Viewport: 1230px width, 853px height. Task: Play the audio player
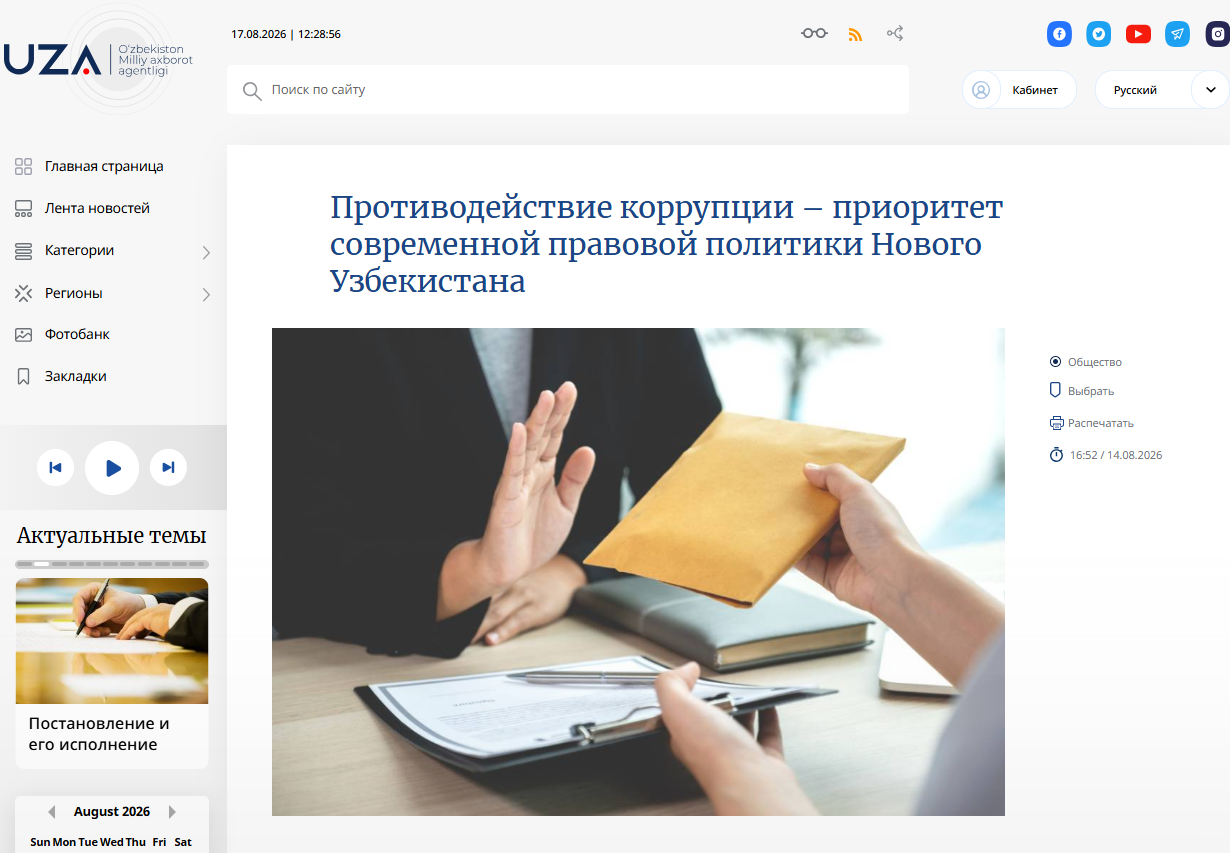tap(112, 468)
